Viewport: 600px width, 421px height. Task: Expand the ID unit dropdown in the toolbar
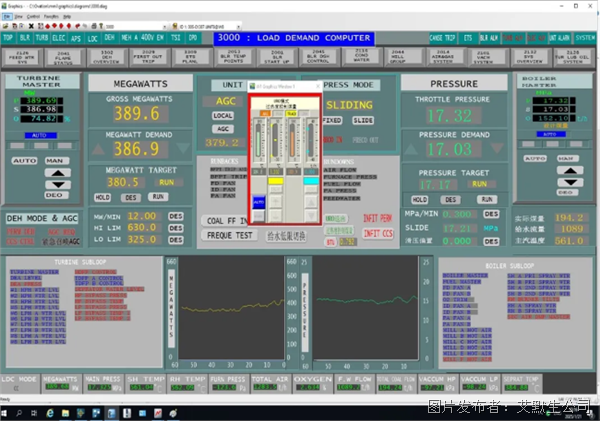pyautogui.click(x=238, y=26)
